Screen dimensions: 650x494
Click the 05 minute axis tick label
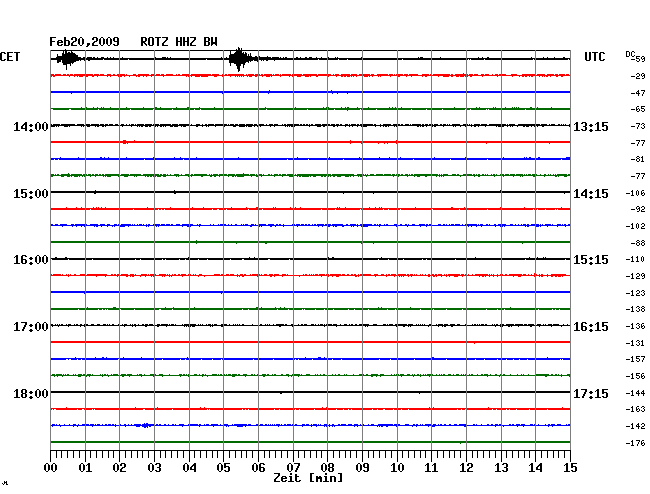coord(223,468)
